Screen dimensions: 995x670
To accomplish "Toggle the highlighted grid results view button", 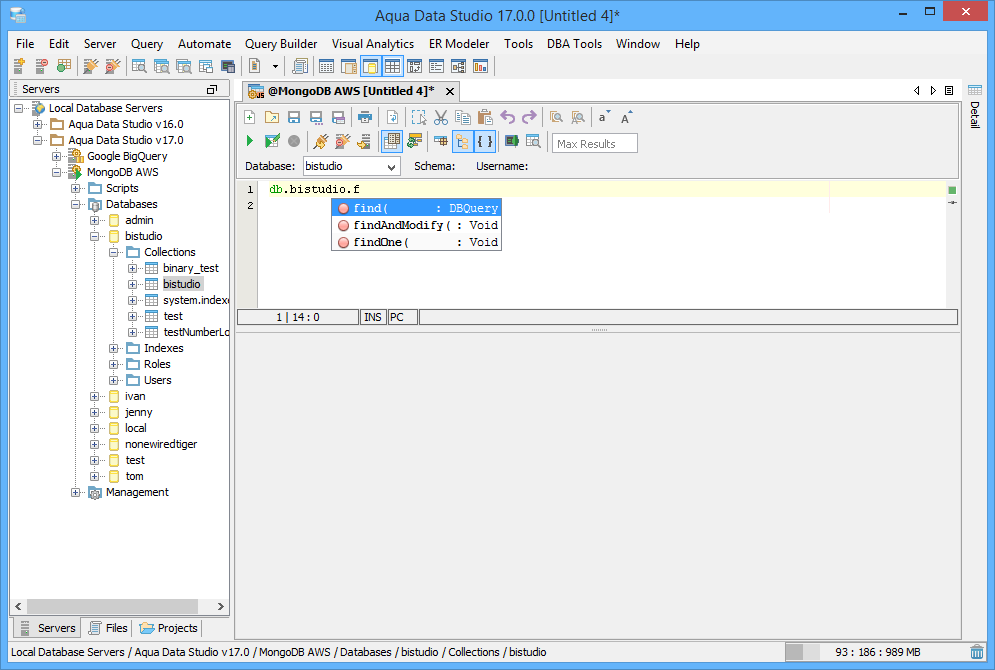I will (392, 141).
